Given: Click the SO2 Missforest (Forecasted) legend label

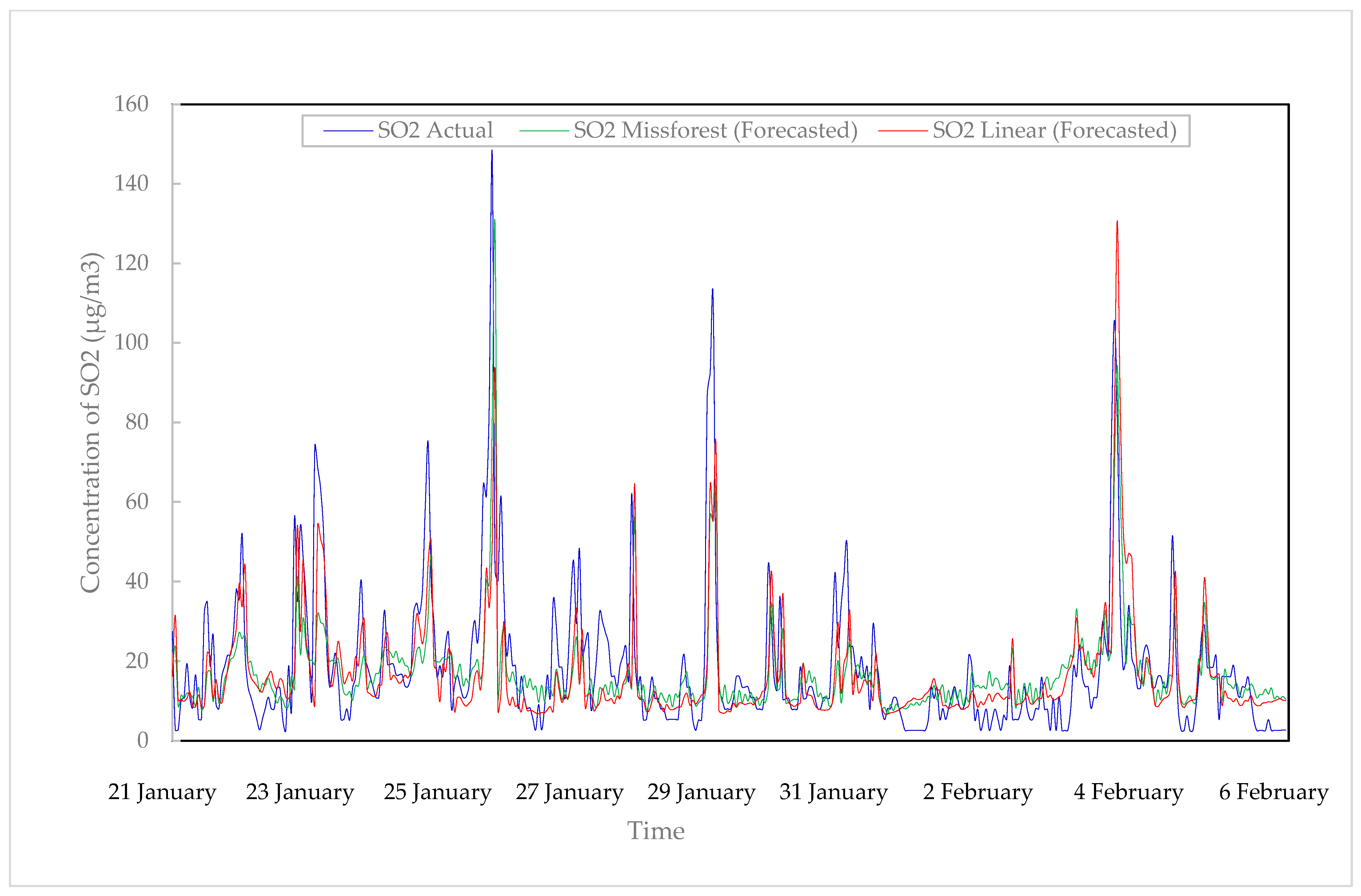Looking at the screenshot, I should (x=715, y=130).
